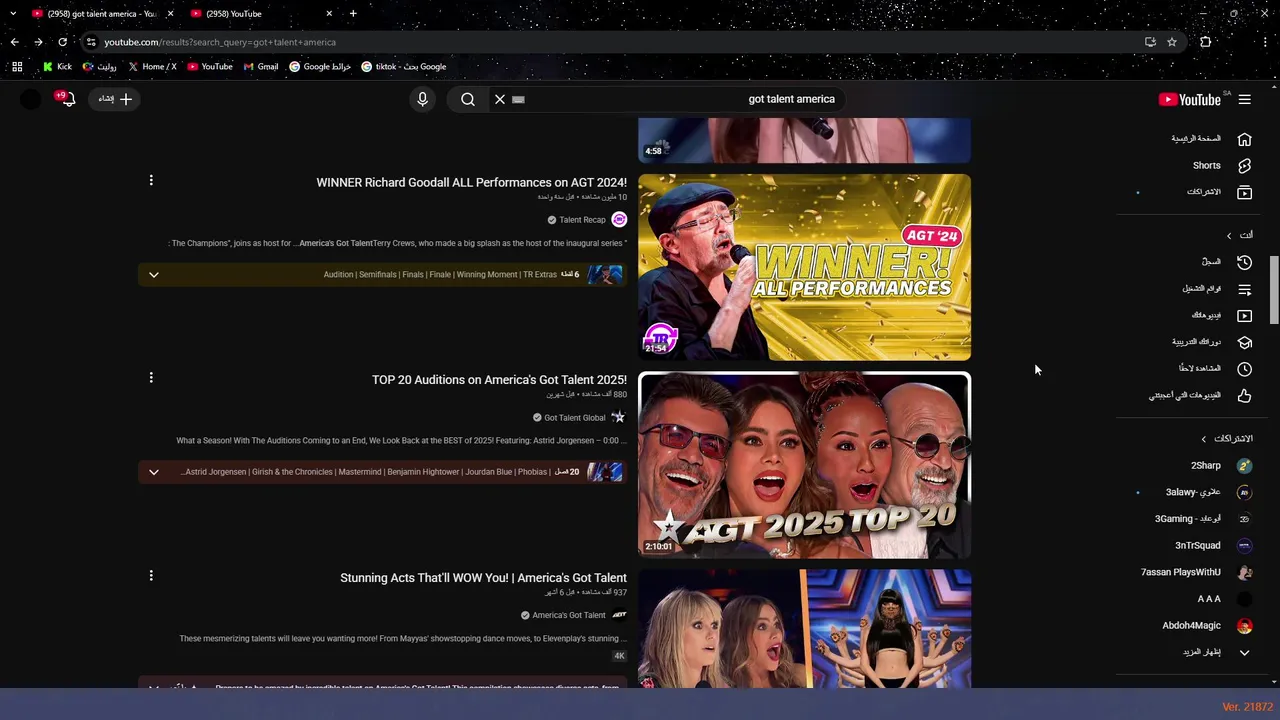The height and width of the screenshot is (720, 1280).
Task: Open 'Stunning Acts That'll WOW You!' title
Action: [483, 578]
